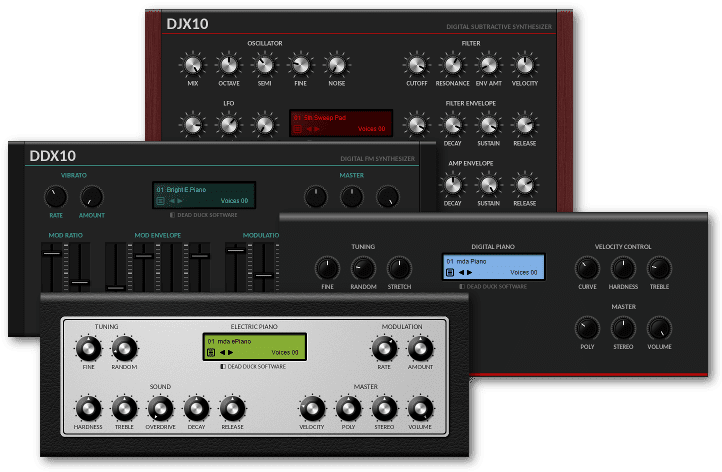Click DJX10 Filter Envelope SUSTAIN knob

pos(489,125)
